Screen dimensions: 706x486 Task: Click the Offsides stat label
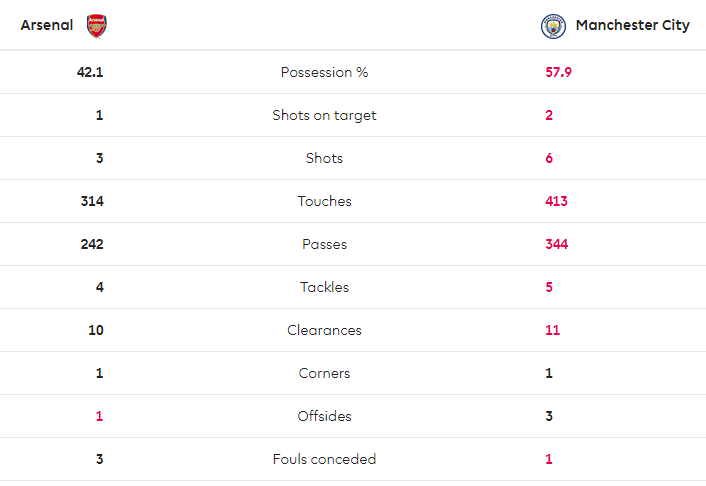324,417
